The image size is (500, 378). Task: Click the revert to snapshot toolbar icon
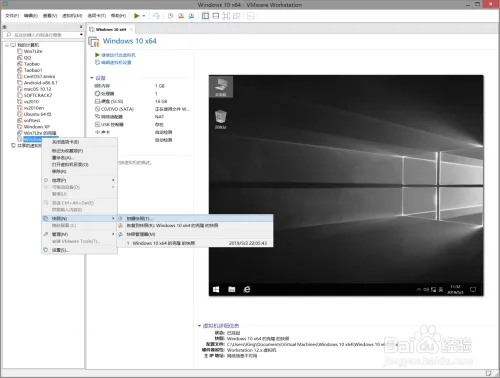click(181, 16)
